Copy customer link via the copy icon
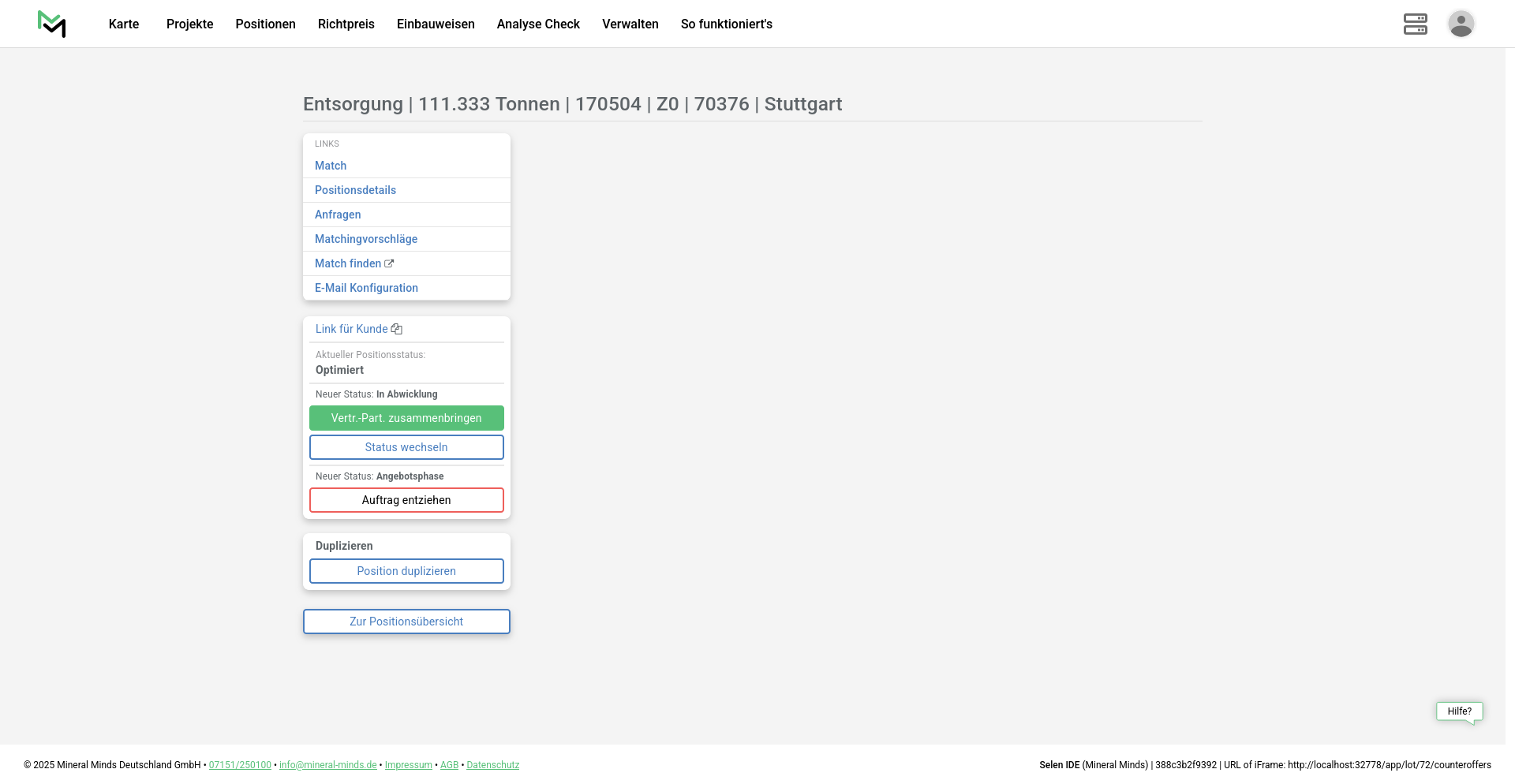Viewport: 1515px width, 784px height. [397, 329]
